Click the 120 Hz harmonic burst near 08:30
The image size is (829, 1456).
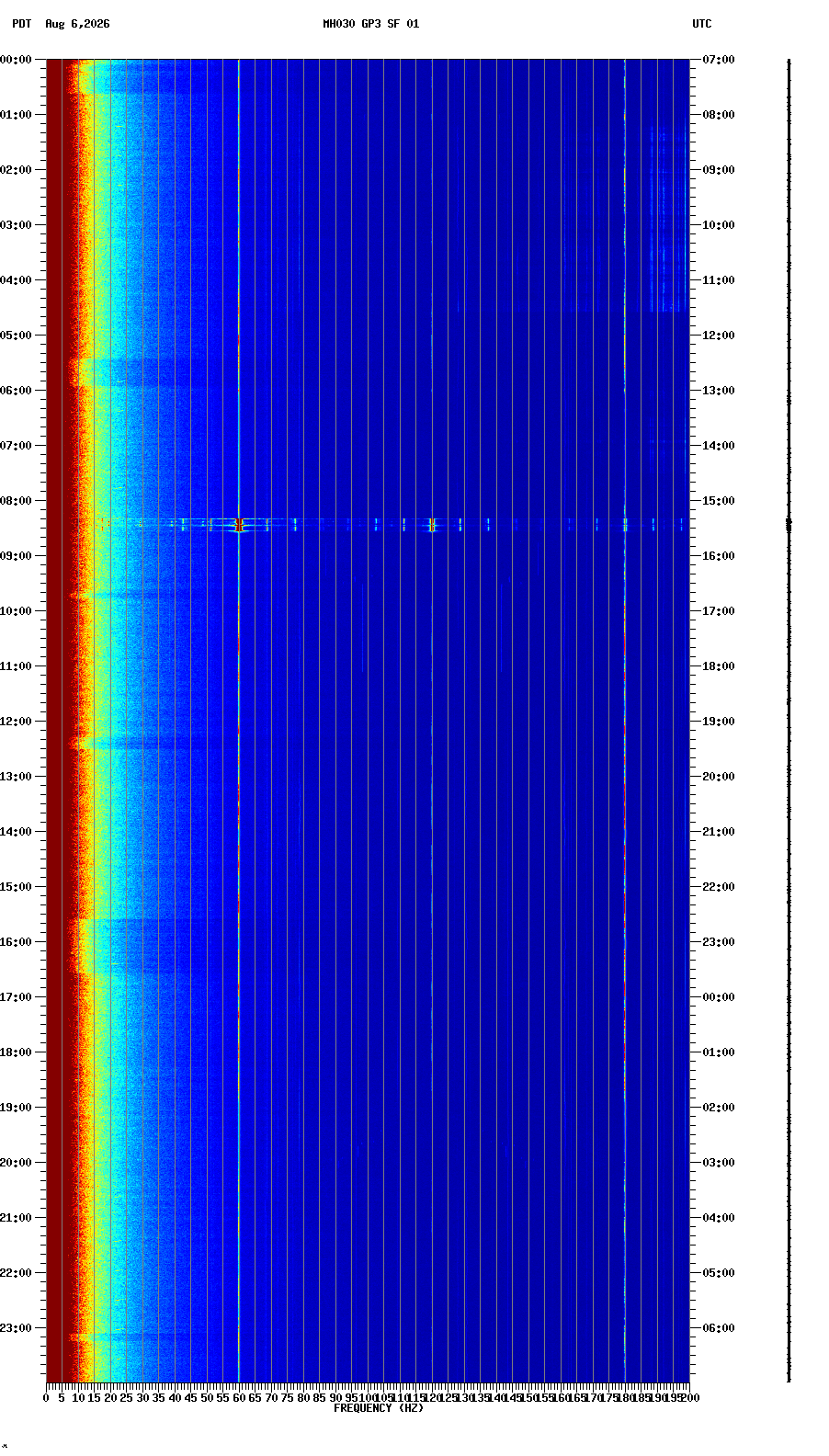tap(432, 525)
